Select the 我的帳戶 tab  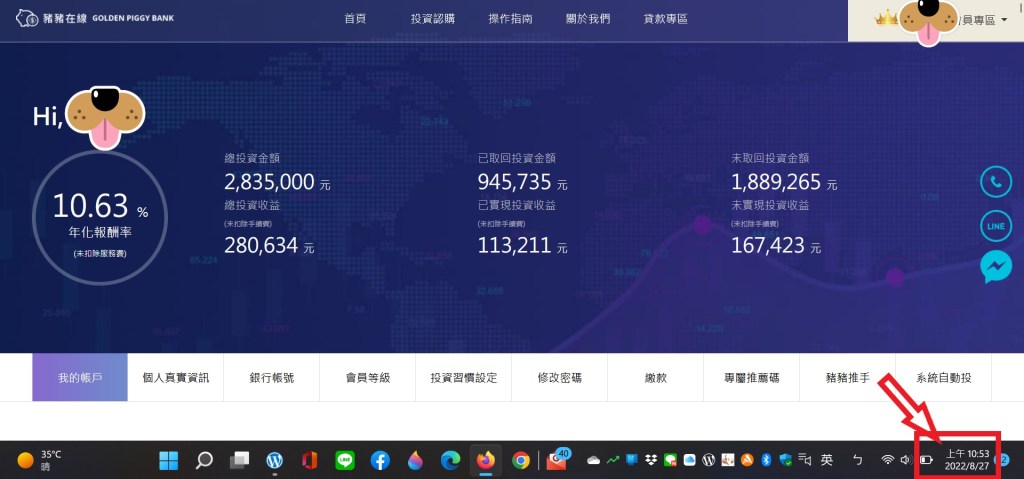[x=80, y=378]
